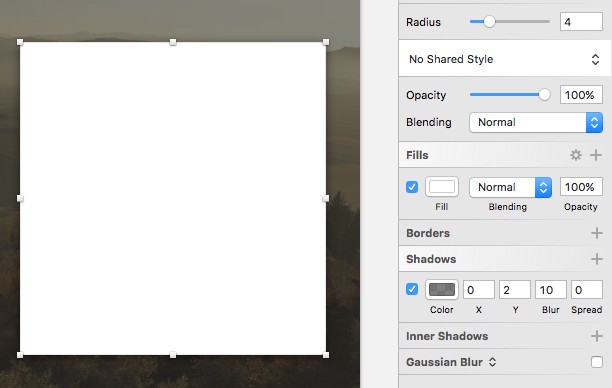Click the Radius value field
The width and height of the screenshot is (612, 388).
click(x=581, y=21)
